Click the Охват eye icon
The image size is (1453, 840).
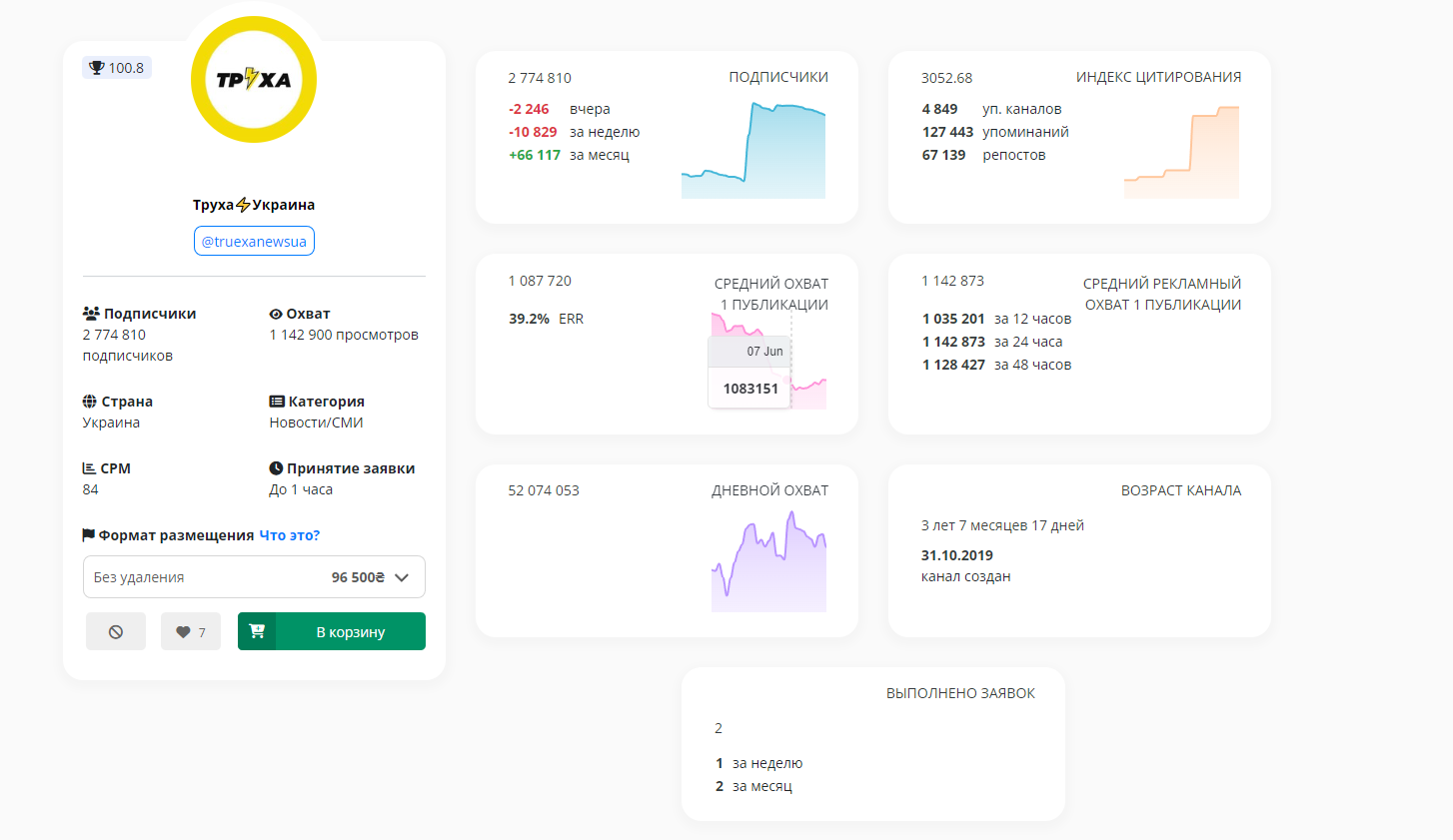click(276, 314)
